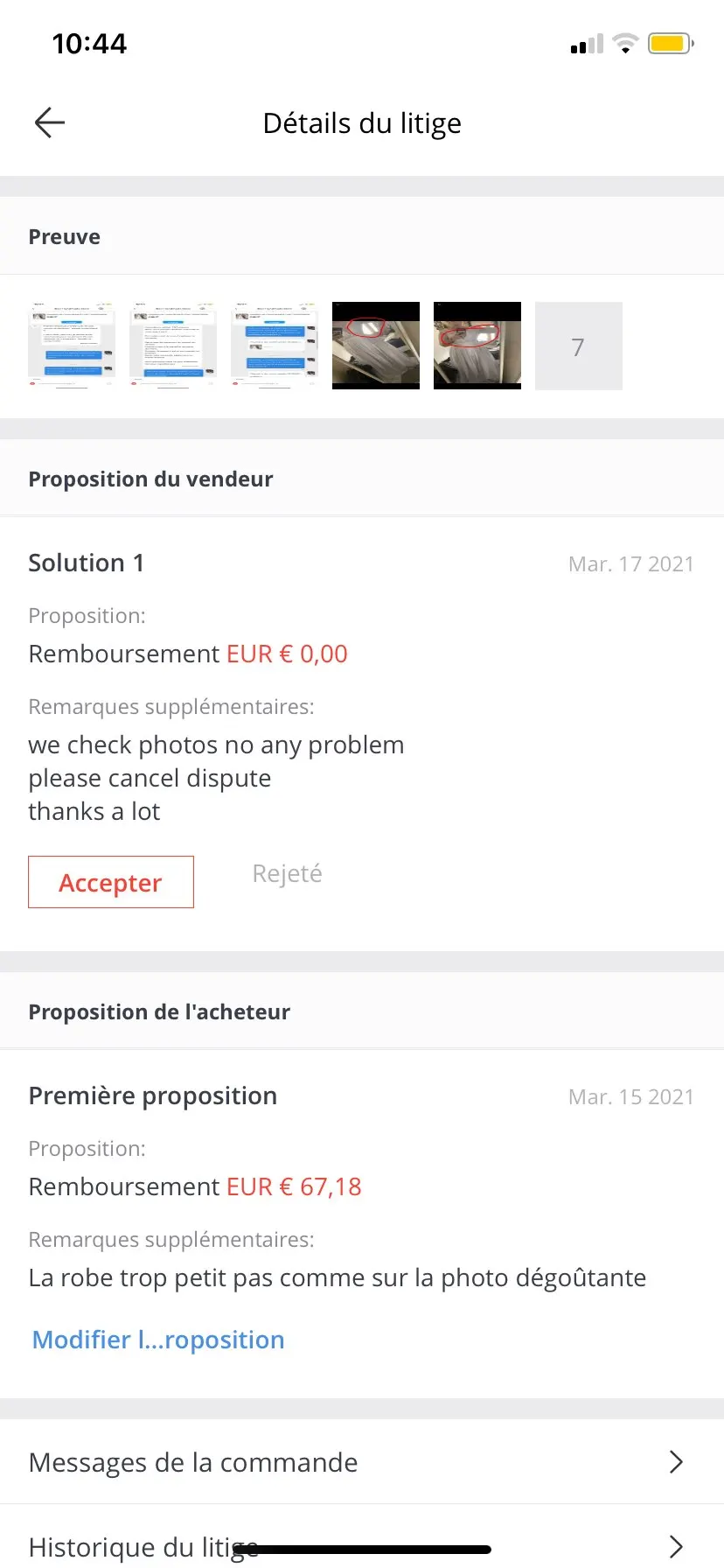Screen dimensions: 724x1568
Task: View the first dress photo evidence
Action: 376,346
